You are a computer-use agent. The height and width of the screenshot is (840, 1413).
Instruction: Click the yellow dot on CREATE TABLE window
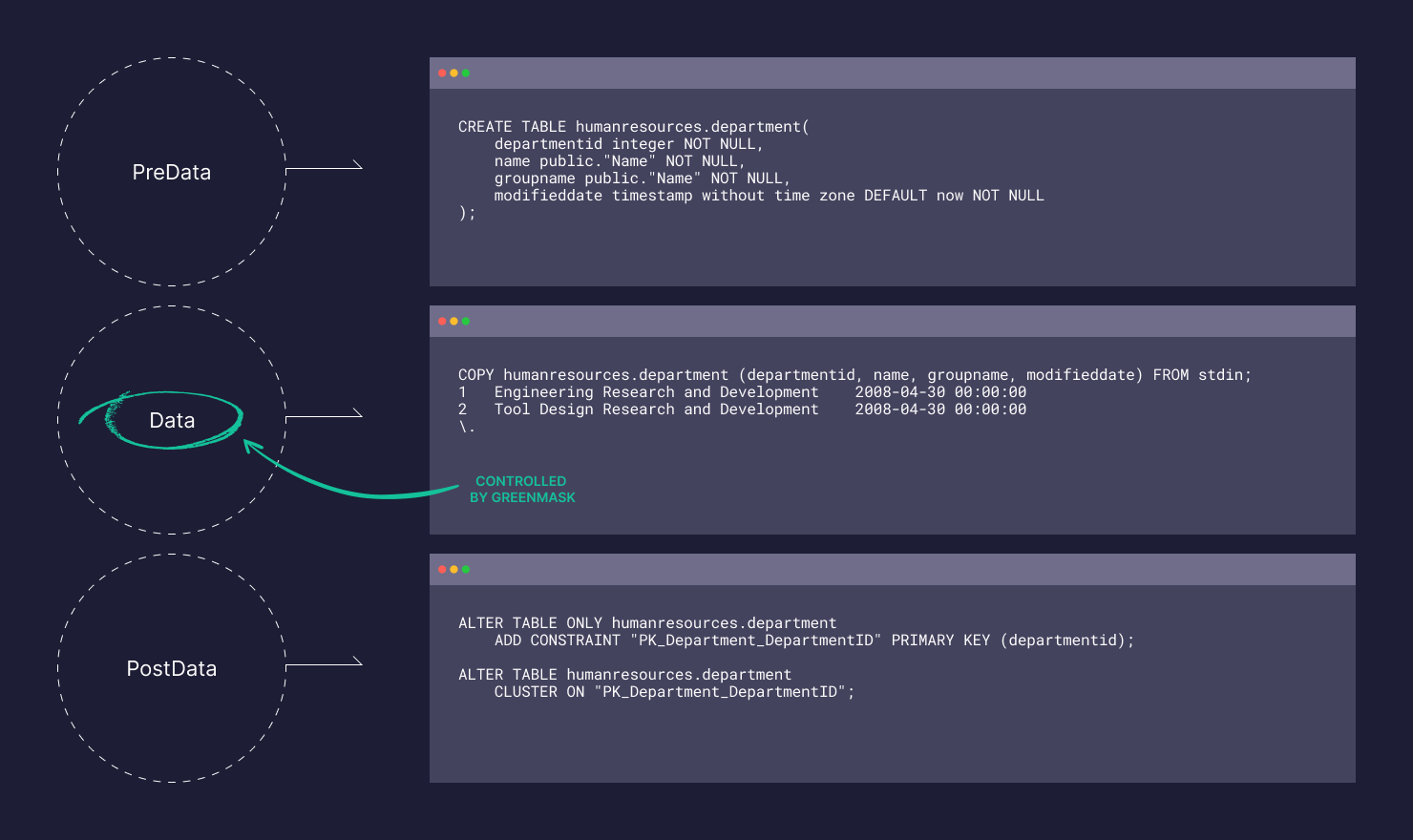(453, 73)
